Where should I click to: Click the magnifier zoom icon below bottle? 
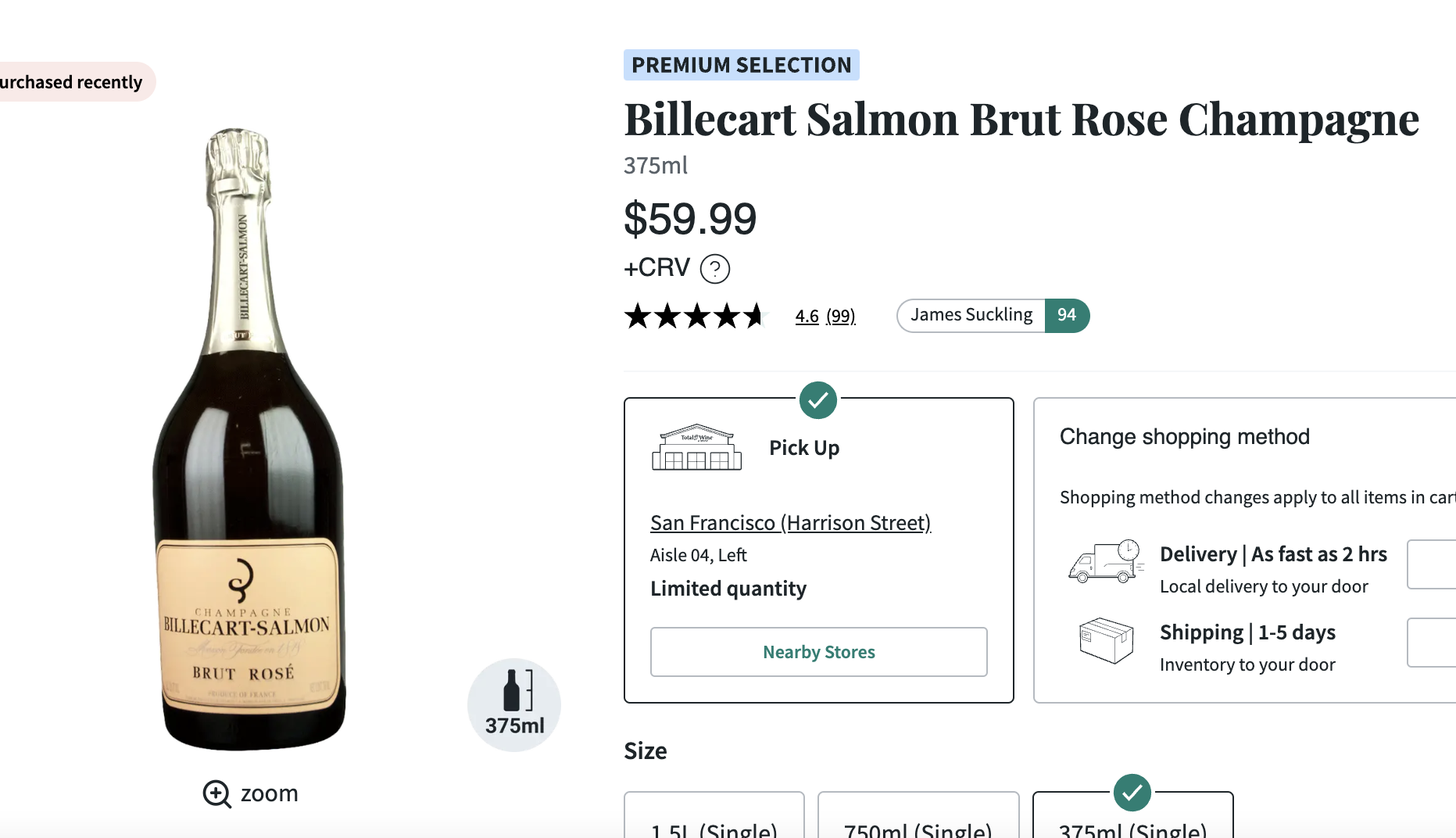coord(216,794)
